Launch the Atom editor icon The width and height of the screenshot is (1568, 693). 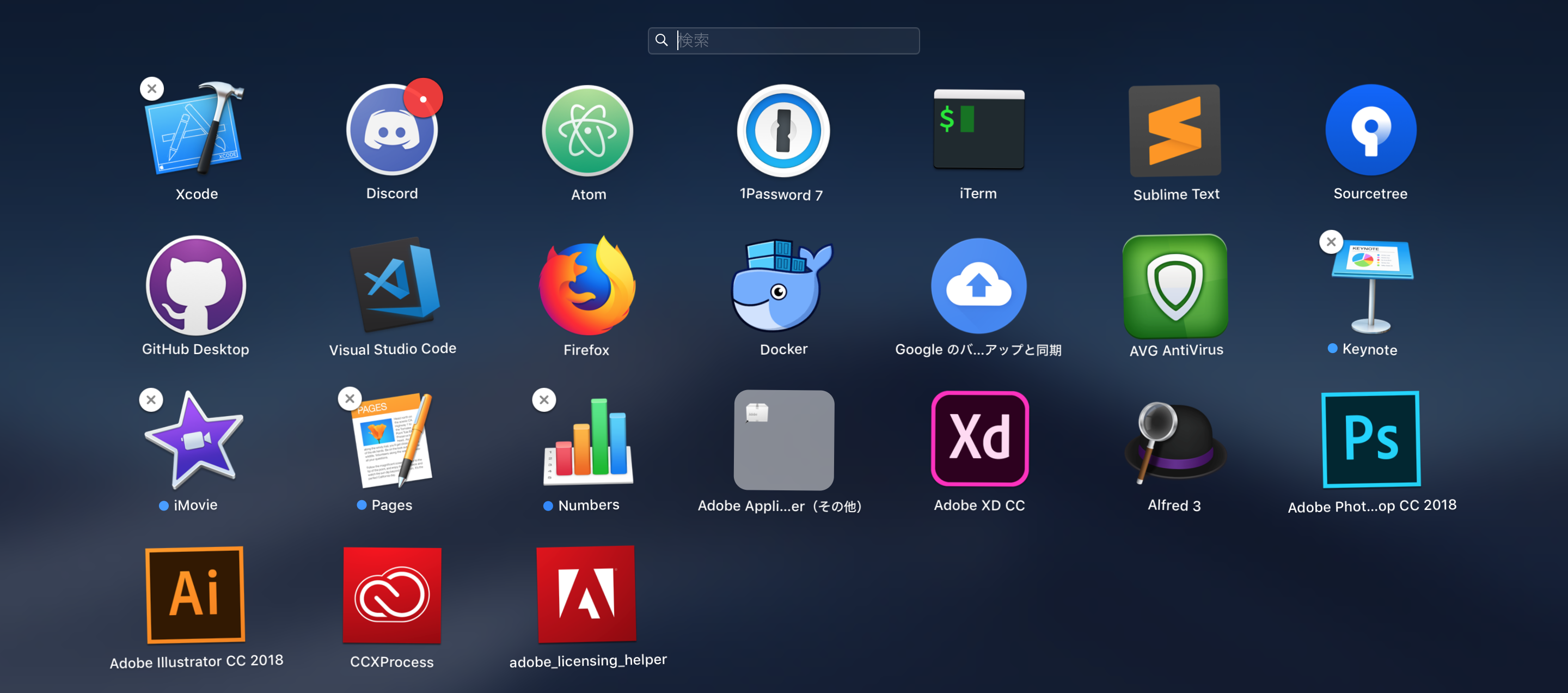(587, 131)
